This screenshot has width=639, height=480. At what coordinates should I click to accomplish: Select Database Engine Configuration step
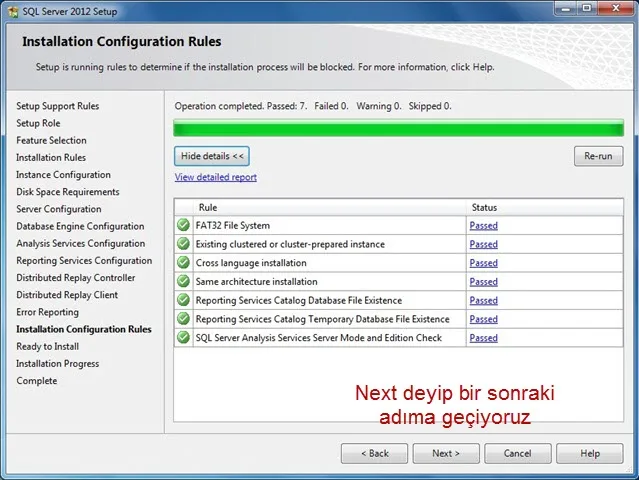coord(80,226)
